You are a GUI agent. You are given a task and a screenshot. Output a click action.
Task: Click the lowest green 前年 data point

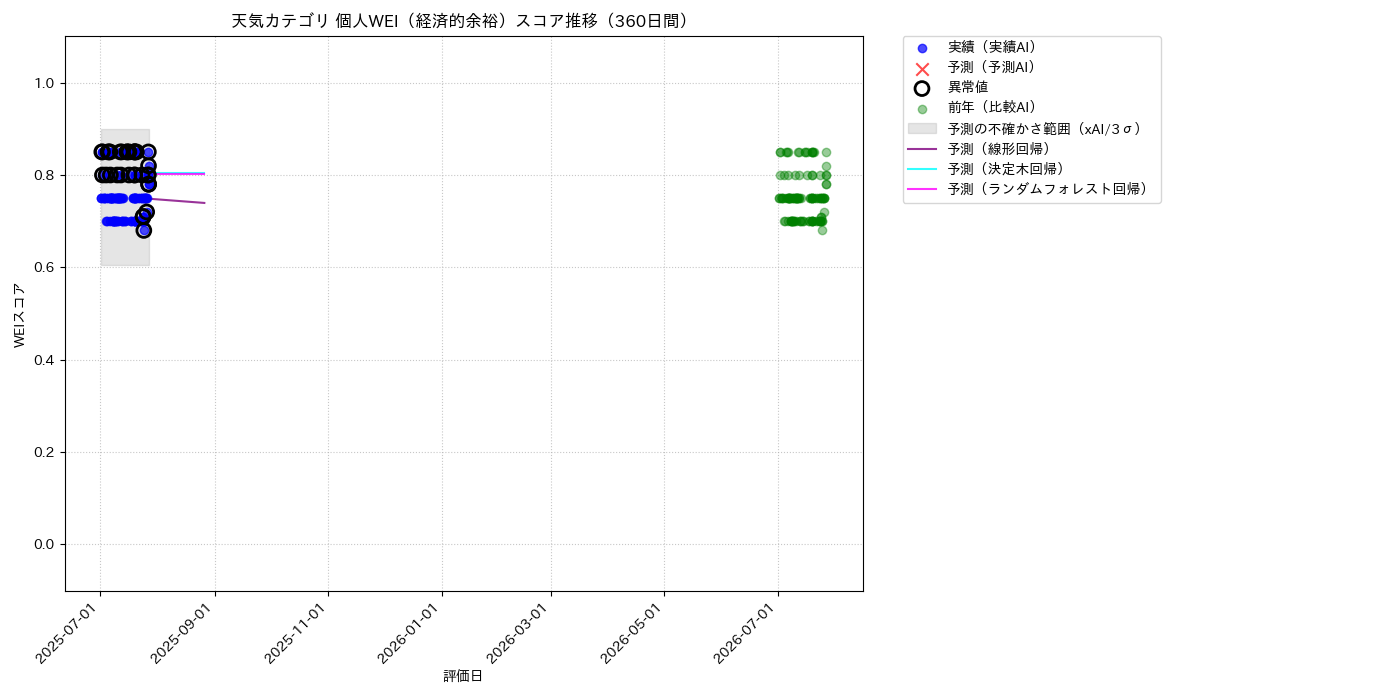[822, 230]
